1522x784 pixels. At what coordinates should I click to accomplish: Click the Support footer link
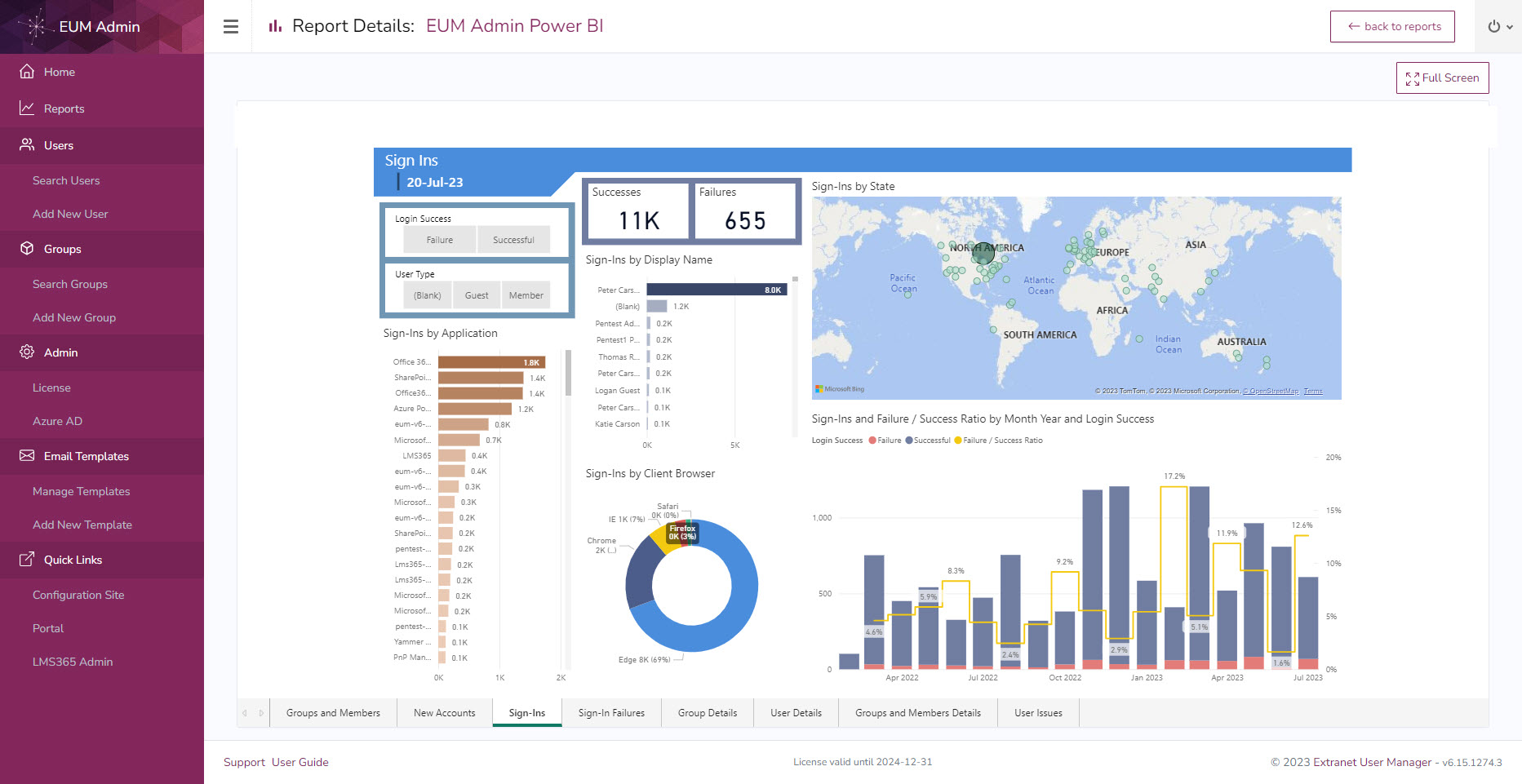coord(244,762)
